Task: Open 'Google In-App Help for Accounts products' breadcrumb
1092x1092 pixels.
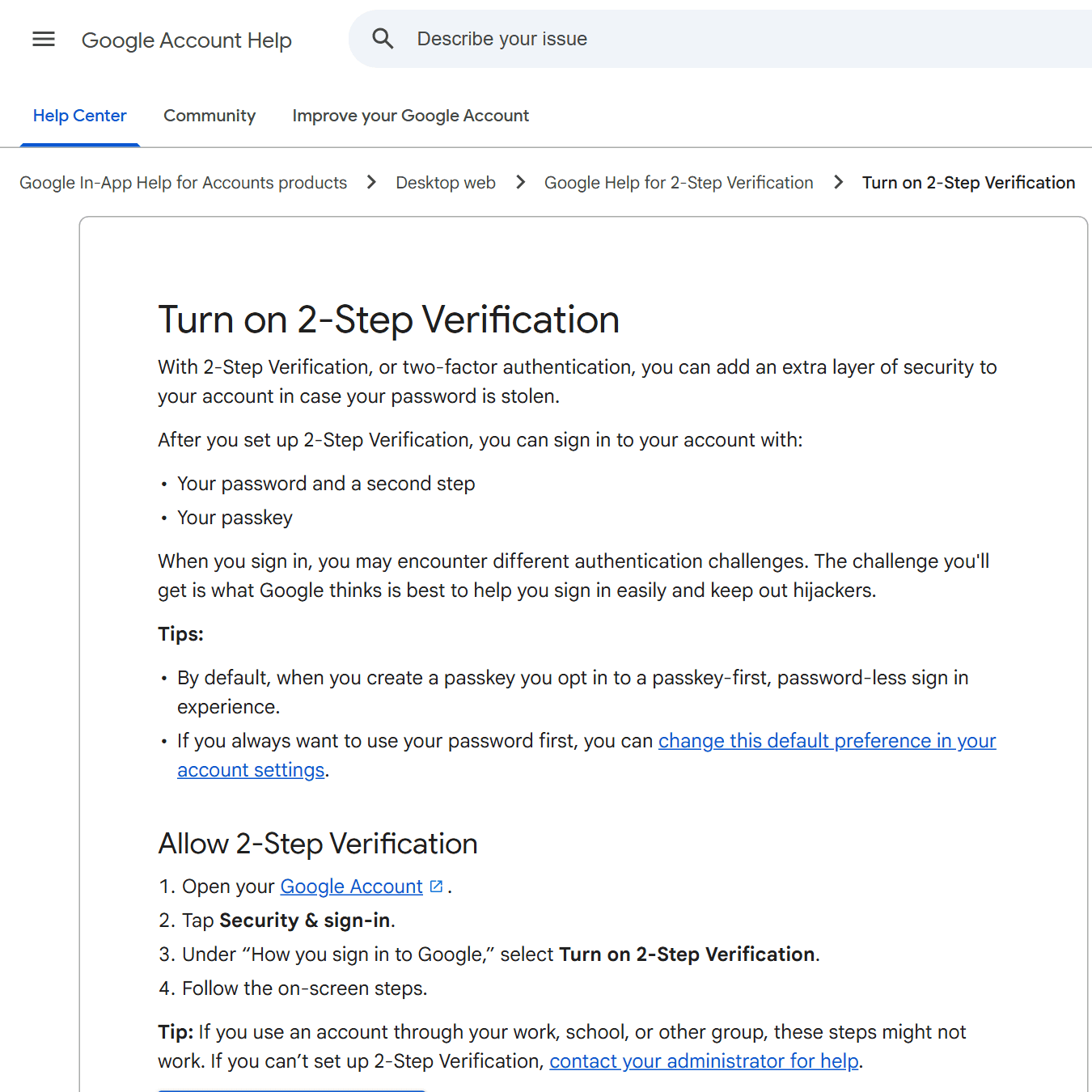Action: click(x=184, y=183)
